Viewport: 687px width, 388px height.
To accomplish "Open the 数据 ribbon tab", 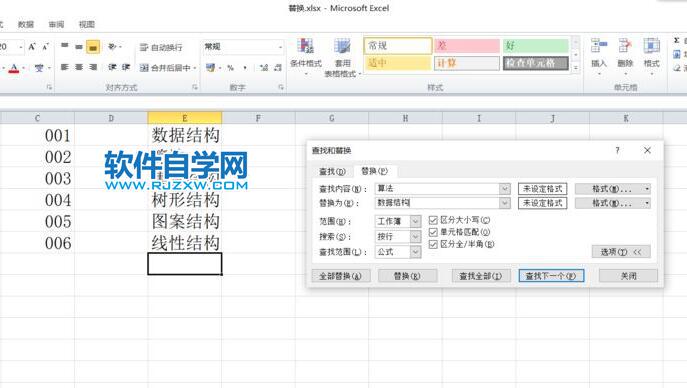I will pos(26,25).
